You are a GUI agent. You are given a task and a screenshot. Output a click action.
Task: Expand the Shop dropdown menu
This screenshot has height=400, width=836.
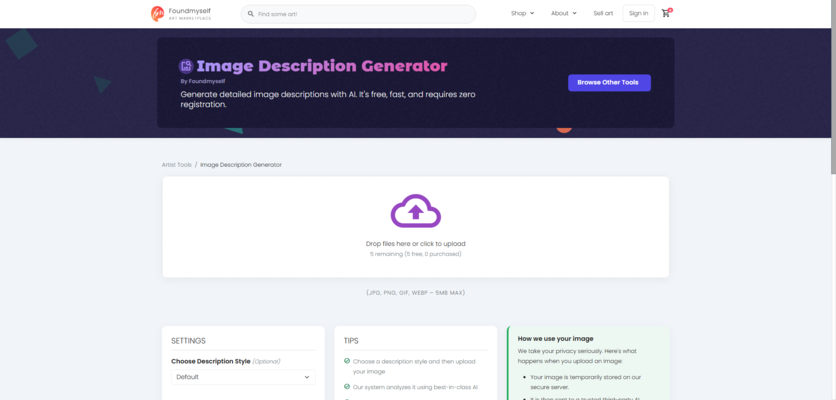click(522, 13)
